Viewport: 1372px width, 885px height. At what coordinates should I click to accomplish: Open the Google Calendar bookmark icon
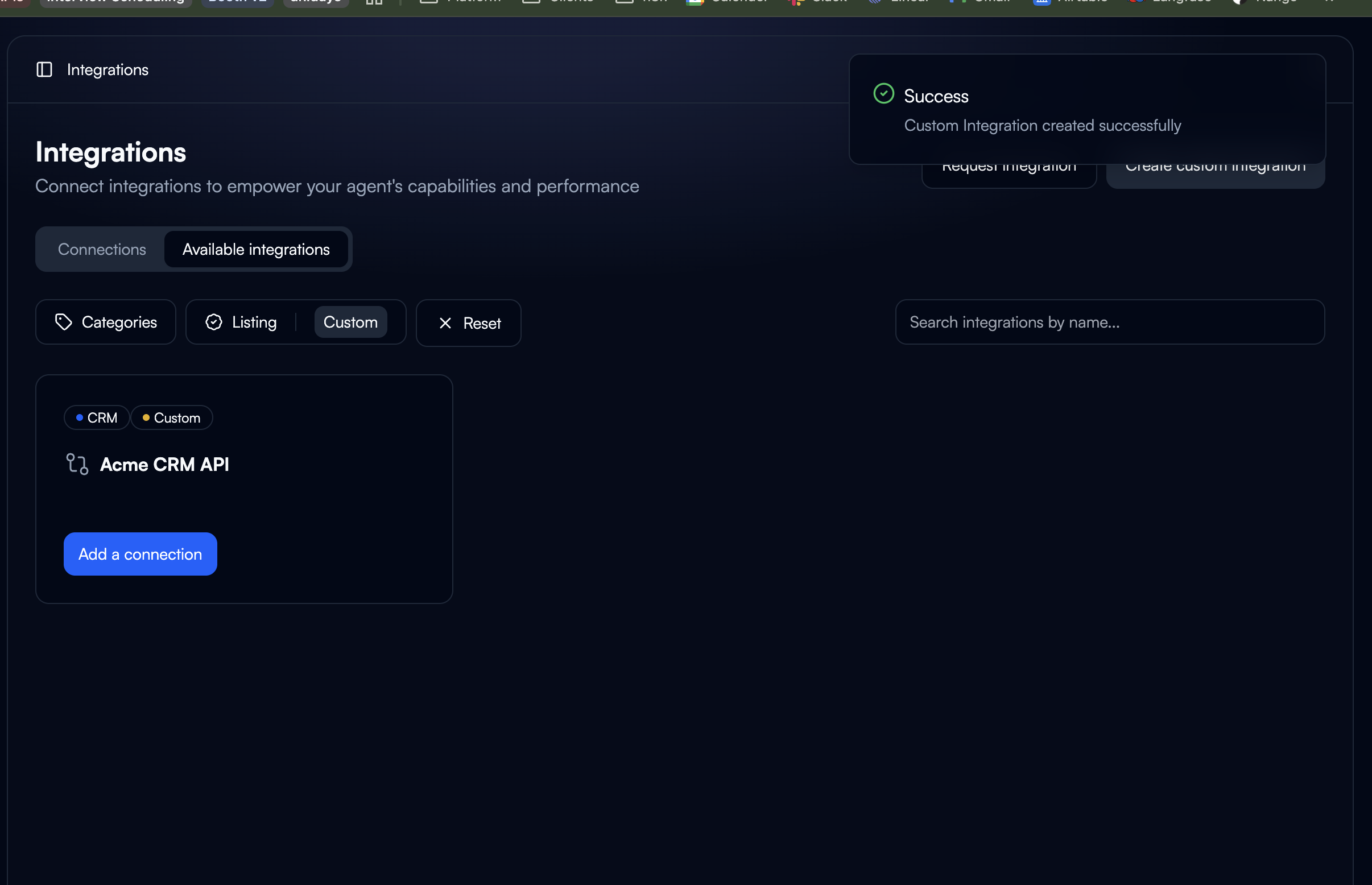pyautogui.click(x=695, y=3)
